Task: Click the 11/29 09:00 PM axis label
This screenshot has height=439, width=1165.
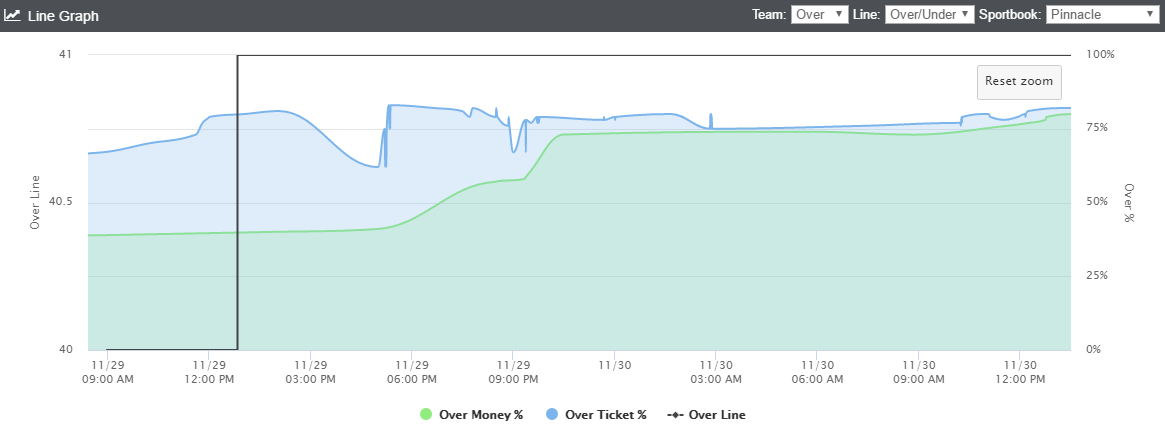Action: (x=513, y=372)
